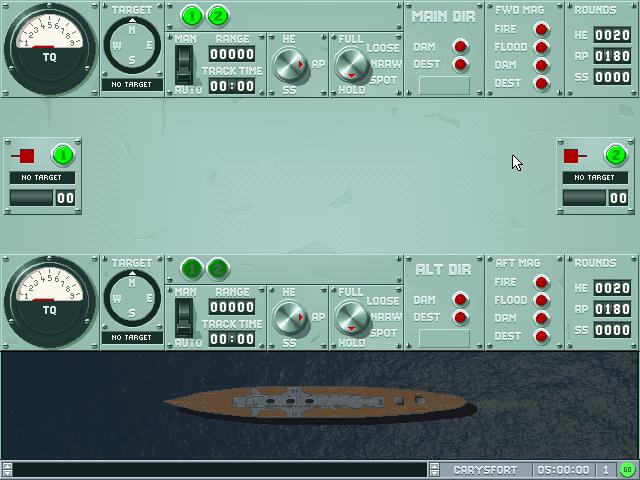Click the alt director target compass
The image size is (640, 480).
(x=132, y=299)
